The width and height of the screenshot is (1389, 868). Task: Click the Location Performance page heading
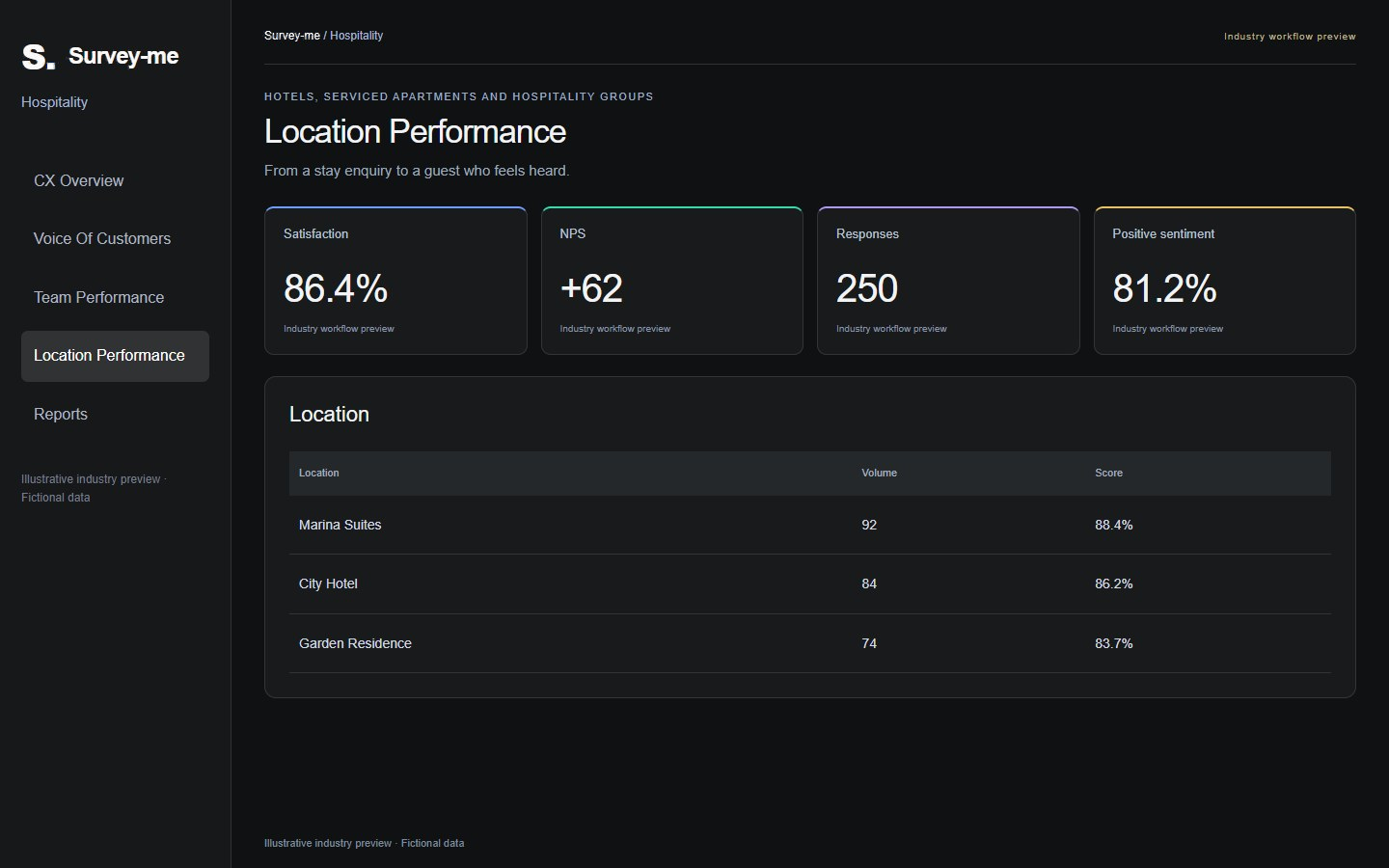pos(415,132)
